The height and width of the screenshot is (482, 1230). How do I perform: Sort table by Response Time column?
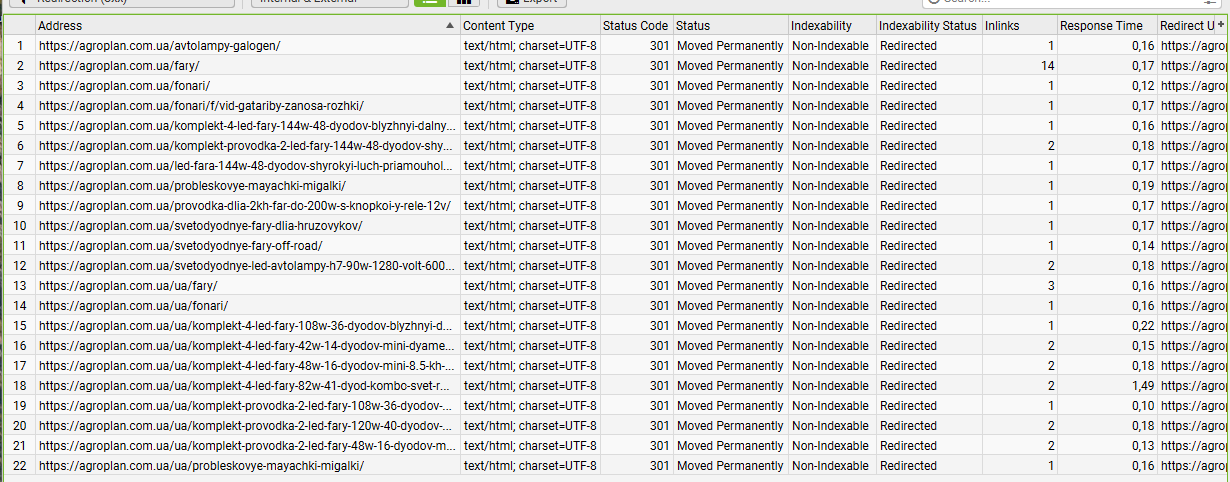[1106, 25]
